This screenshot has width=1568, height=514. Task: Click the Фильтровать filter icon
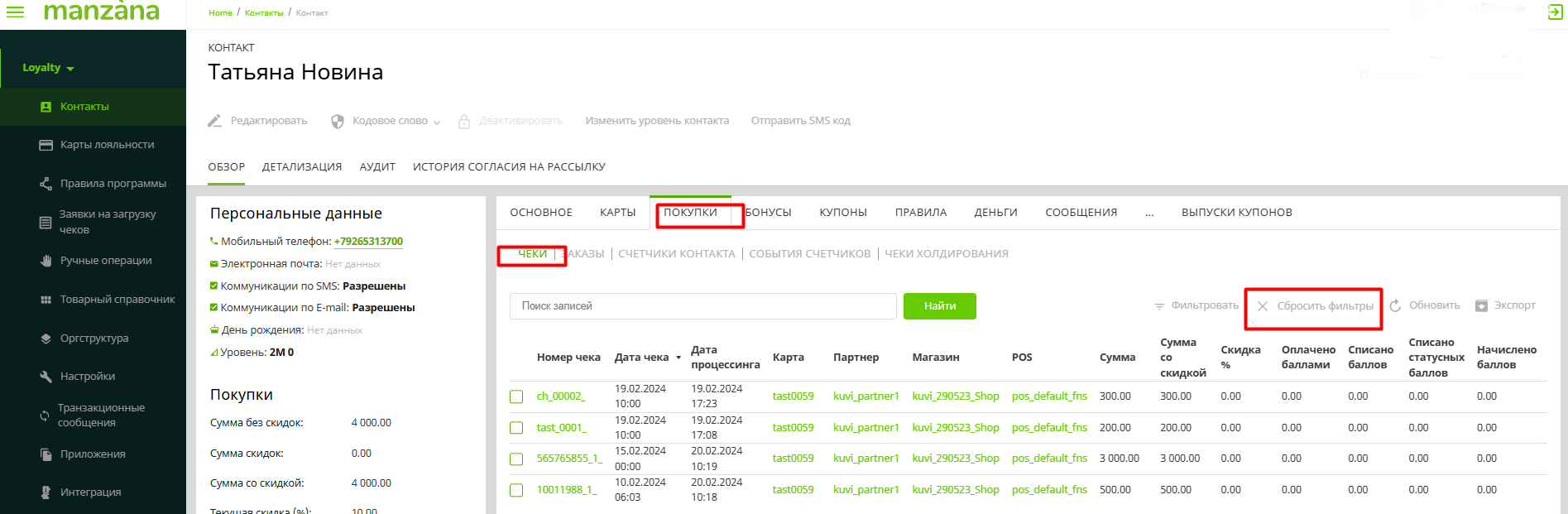(x=1159, y=306)
